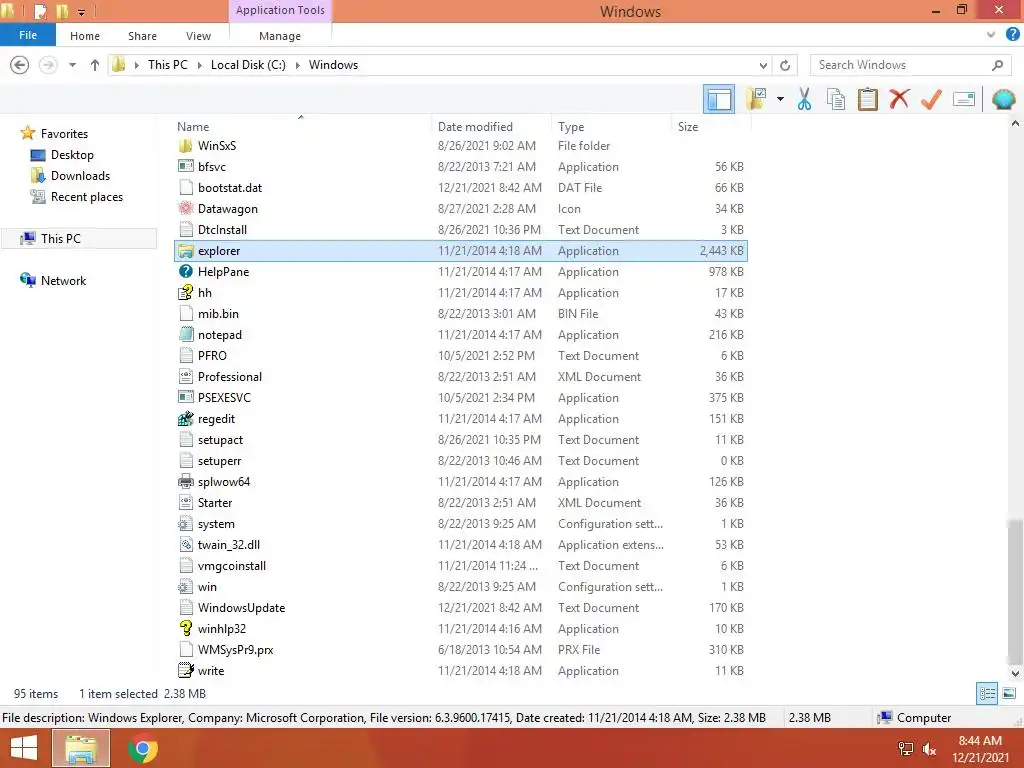The image size is (1024, 768).
Task: Select the Datawagon icon file
Action: pyautogui.click(x=186, y=208)
